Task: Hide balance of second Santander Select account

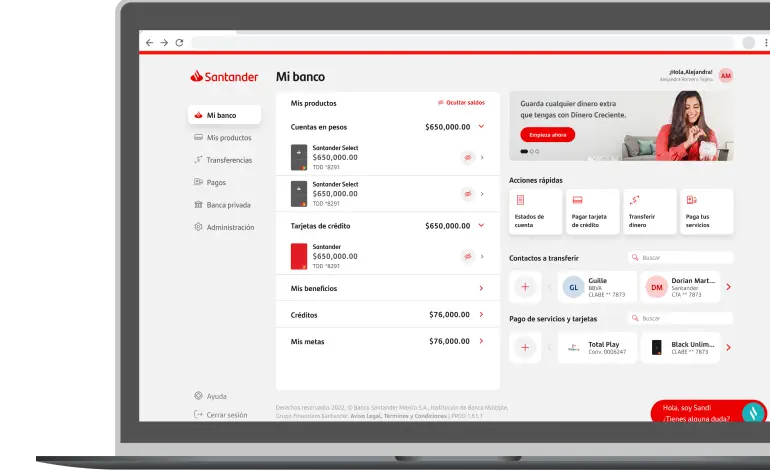Action: pos(468,194)
